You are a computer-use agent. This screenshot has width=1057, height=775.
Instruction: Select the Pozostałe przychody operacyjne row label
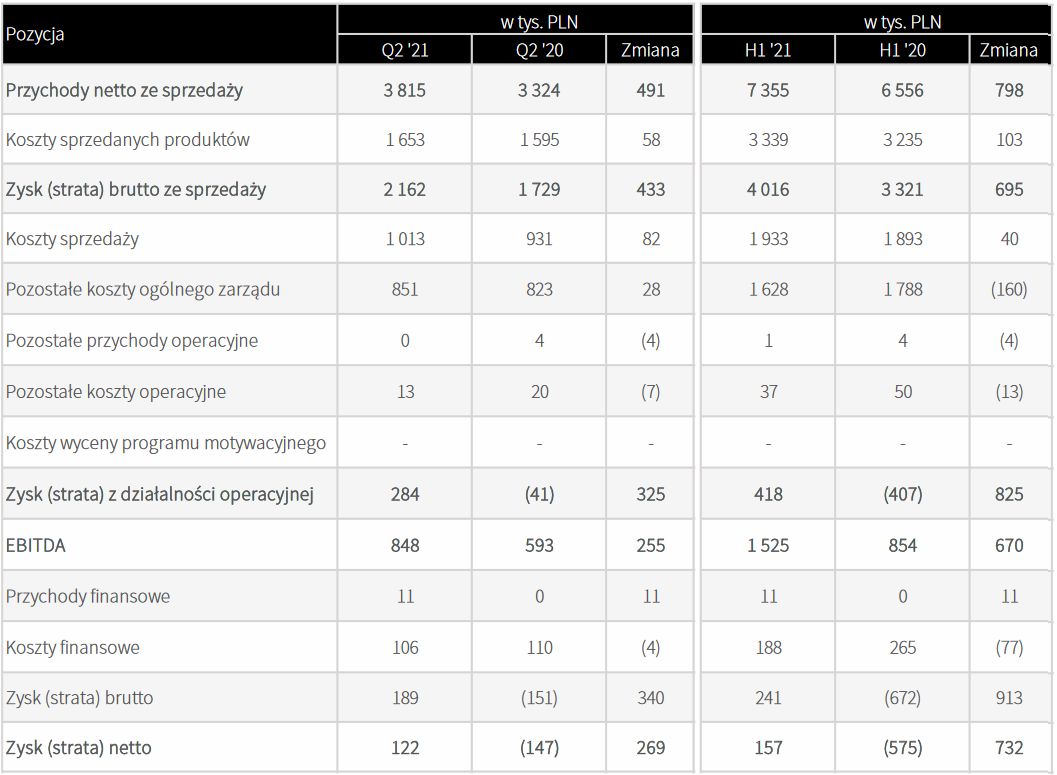[x=132, y=340]
